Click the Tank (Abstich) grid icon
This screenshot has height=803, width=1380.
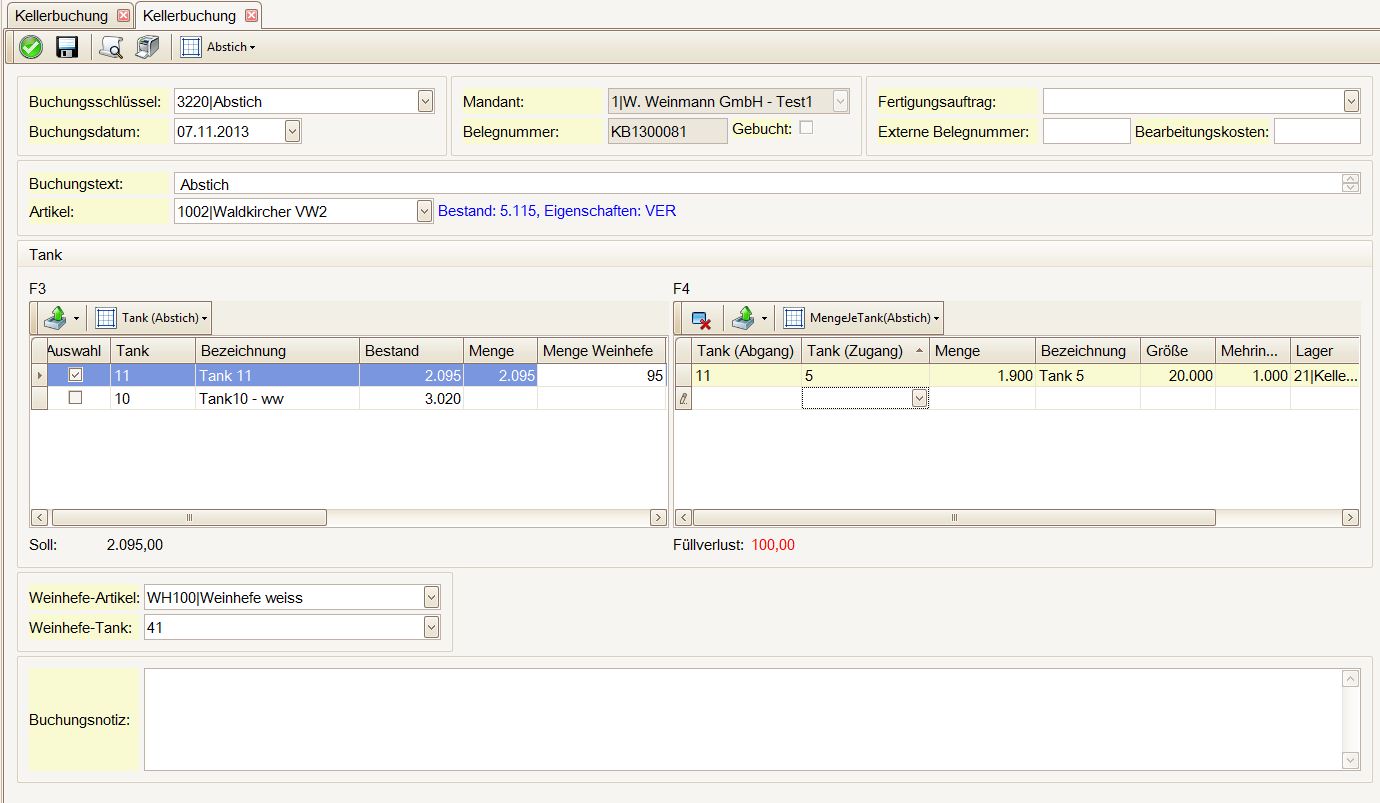(106, 318)
